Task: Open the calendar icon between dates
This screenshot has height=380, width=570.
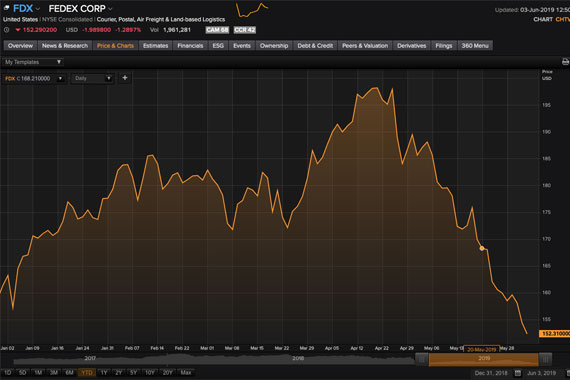Action: coord(518,373)
